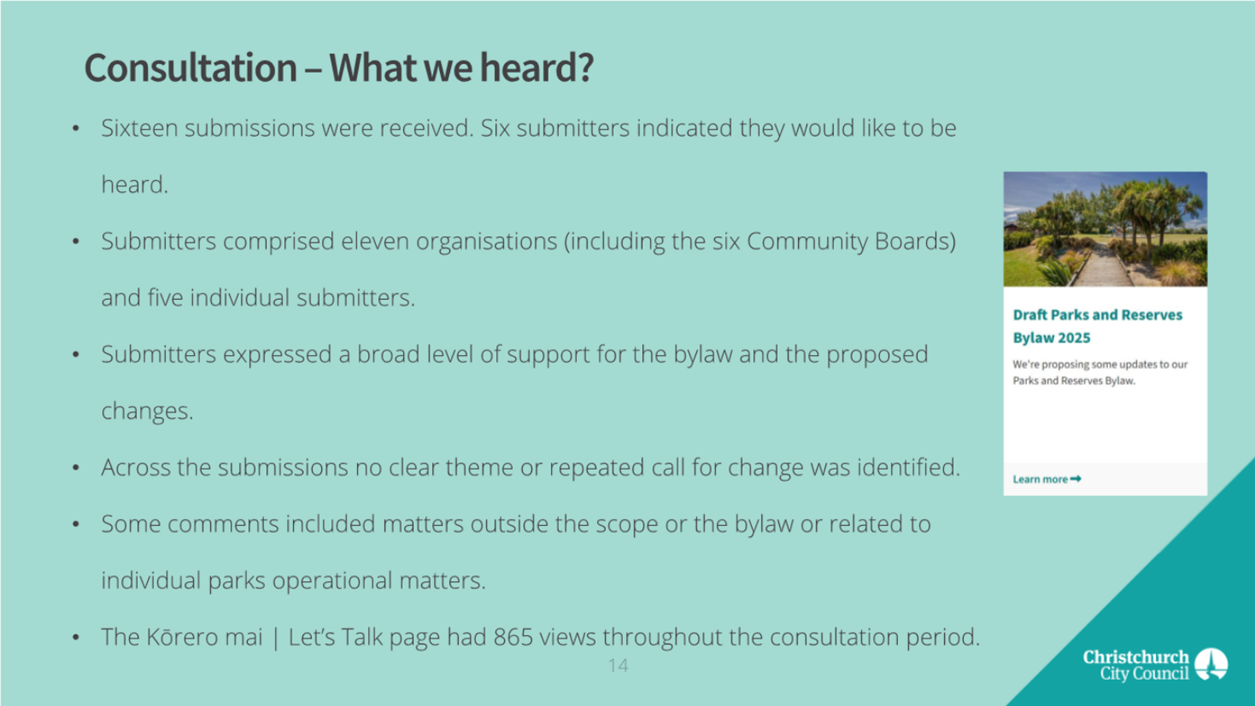Click the no clear theme bullet text
The height and width of the screenshot is (706, 1255).
(530, 467)
